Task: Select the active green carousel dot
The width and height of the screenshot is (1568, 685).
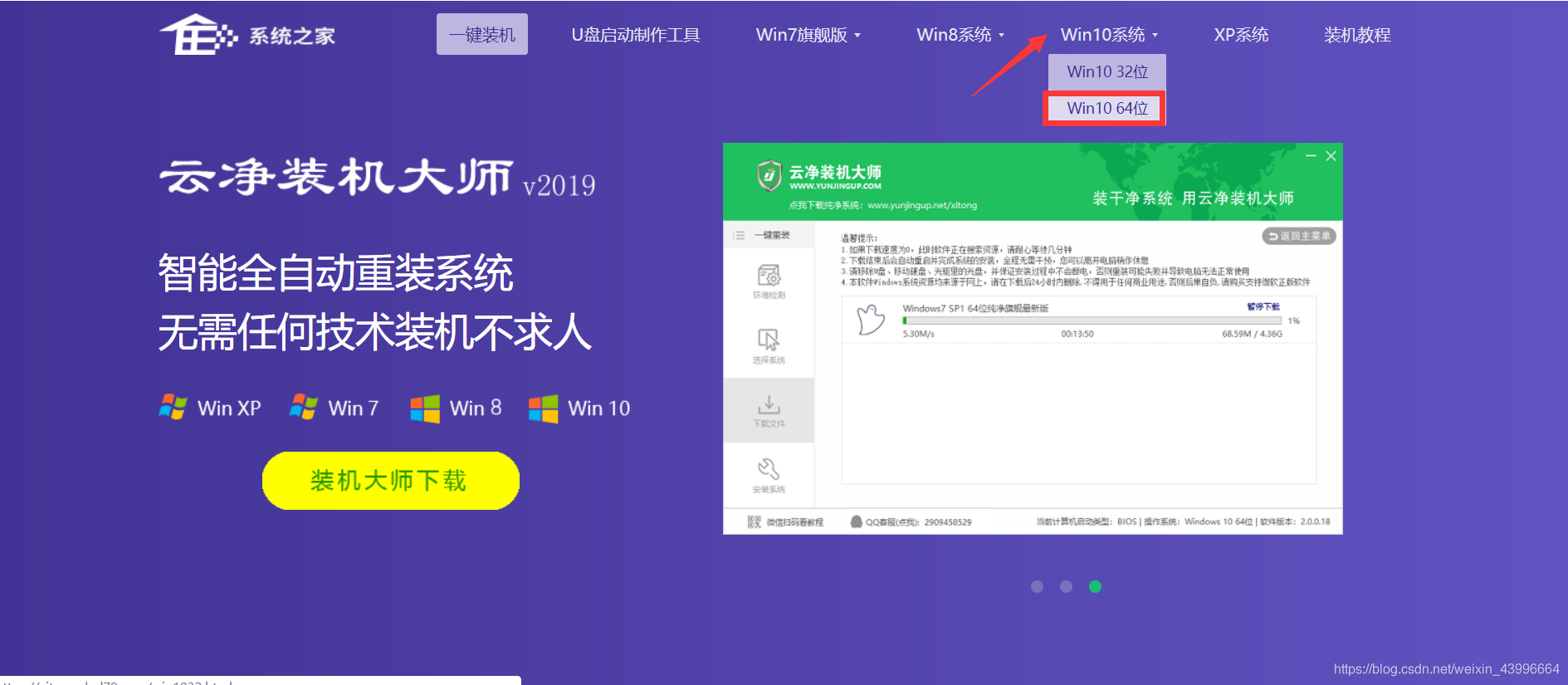Action: coord(1095,586)
